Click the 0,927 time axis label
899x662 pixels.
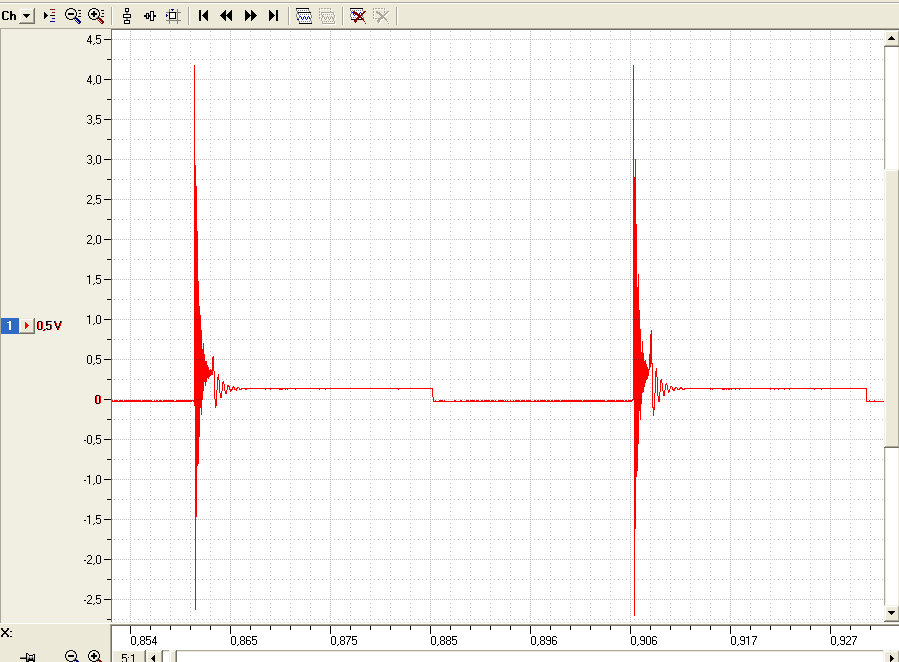tap(844, 640)
